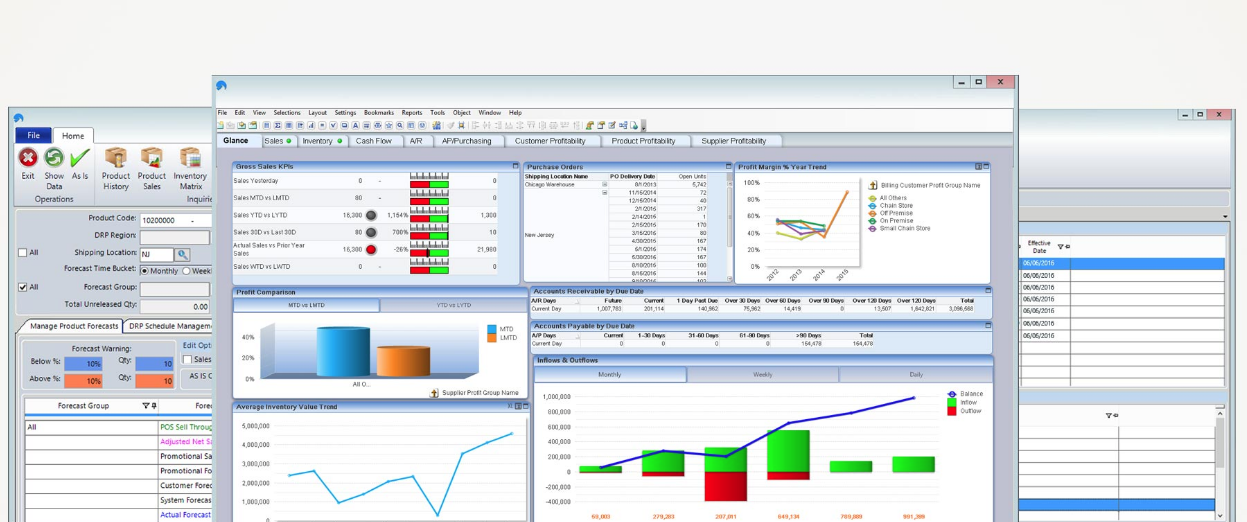Image resolution: width=1247 pixels, height=522 pixels.
Task: Click the last icon in the dashboard toolbar
Action: (634, 125)
